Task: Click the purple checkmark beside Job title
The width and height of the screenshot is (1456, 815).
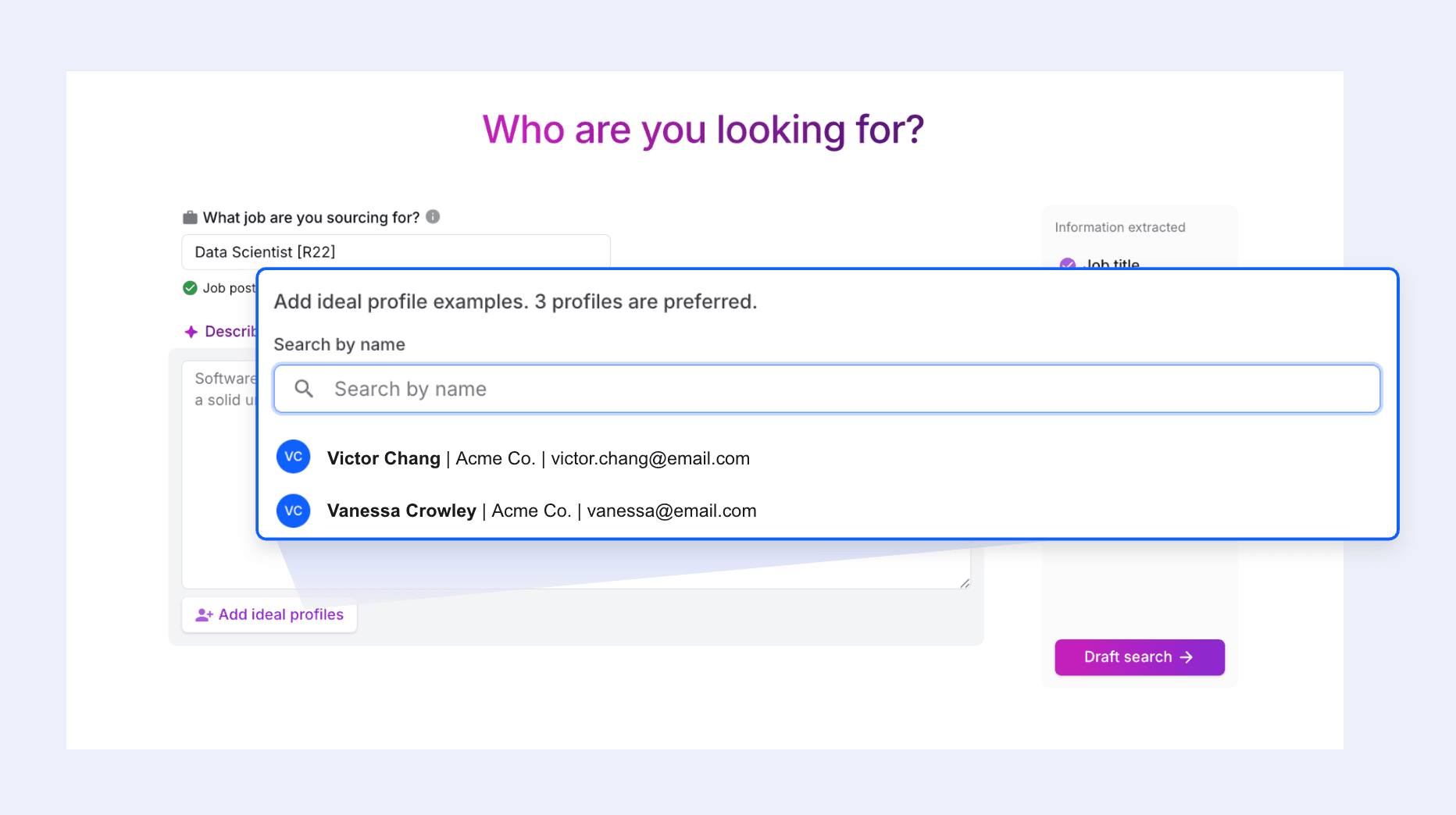Action: click(1068, 264)
